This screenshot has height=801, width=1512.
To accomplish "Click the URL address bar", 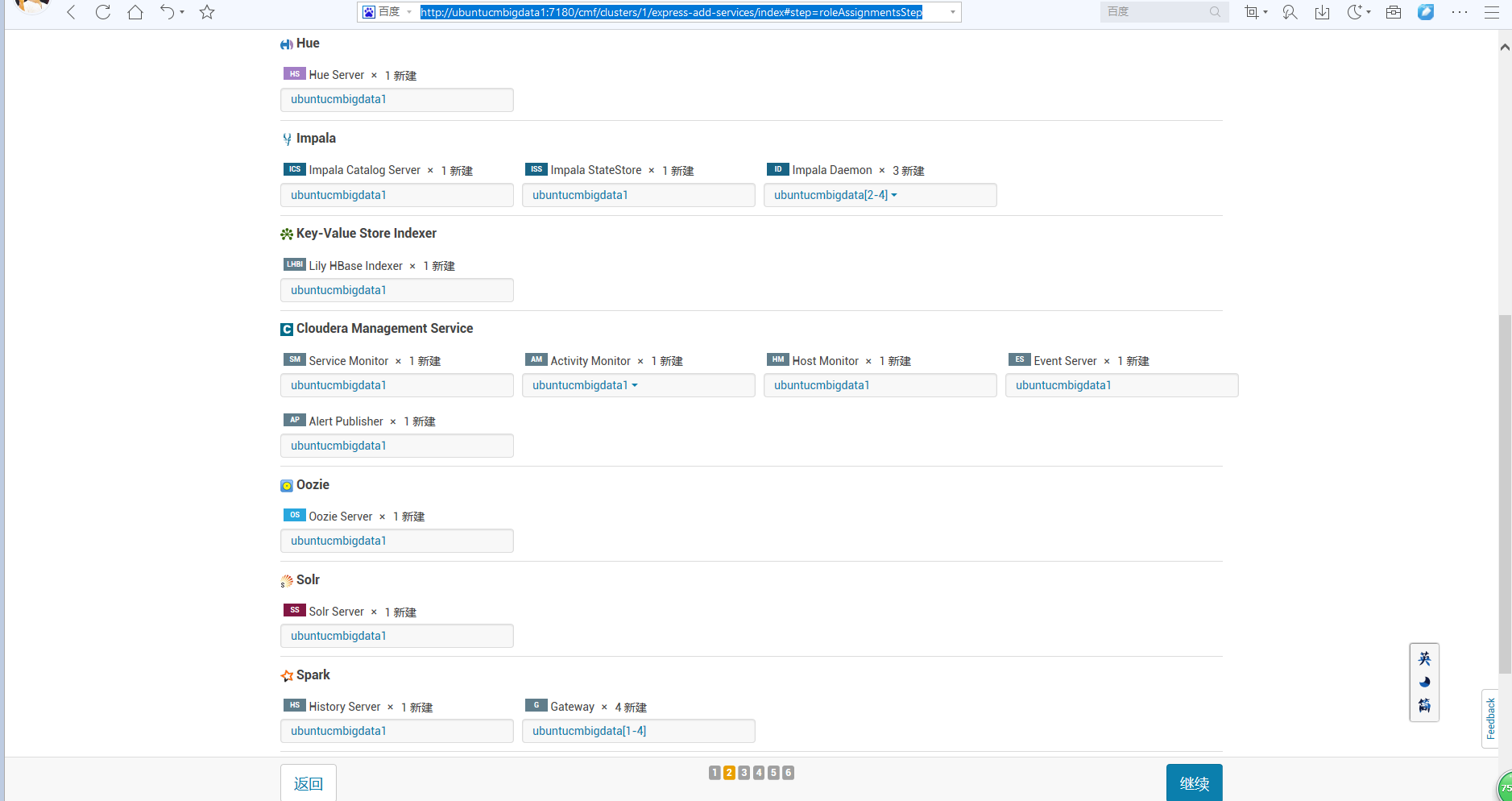I will click(671, 12).
